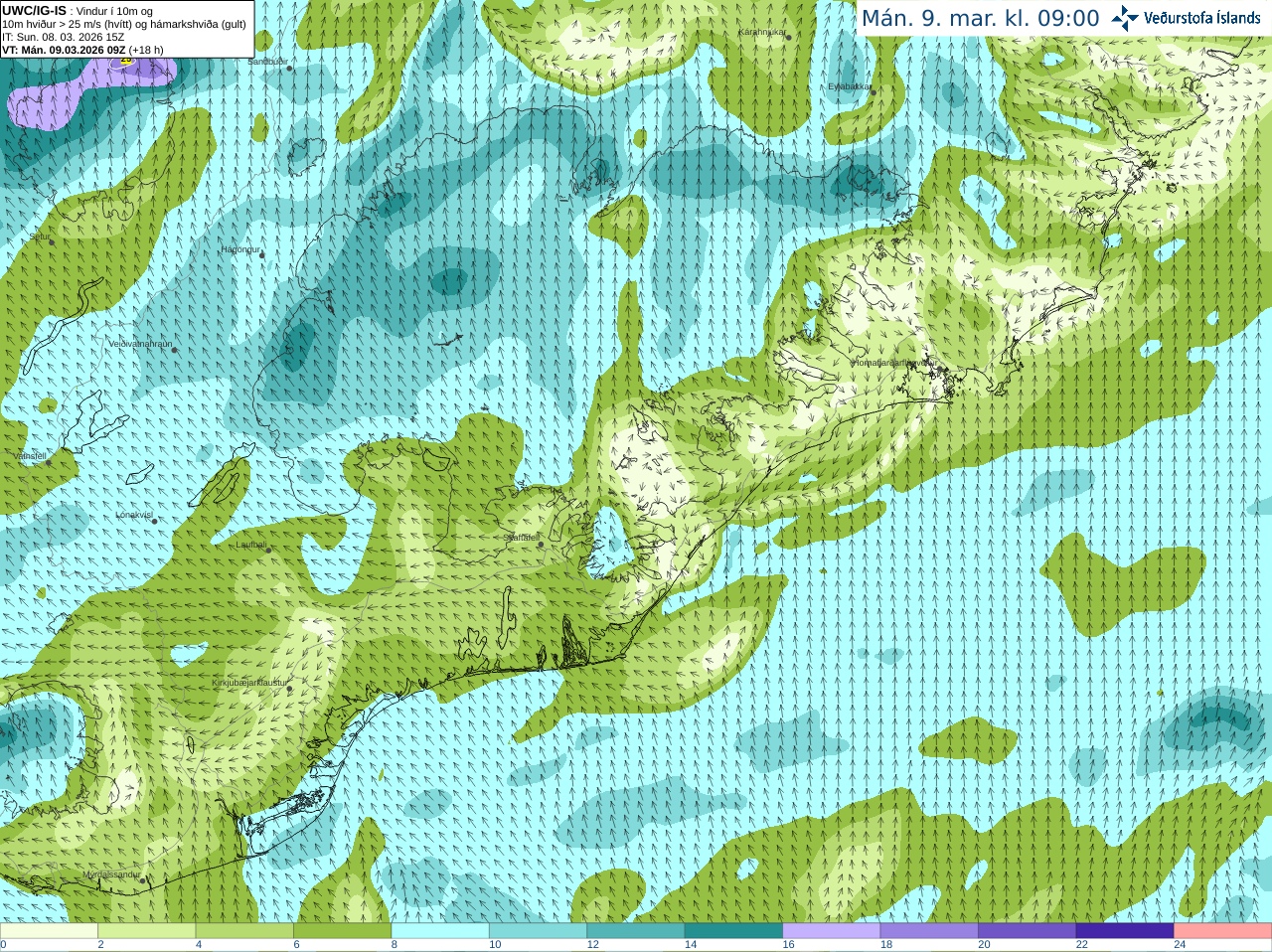Select the Skaftafell station label
Image resolution: width=1272 pixels, height=952 pixels.
tap(521, 538)
